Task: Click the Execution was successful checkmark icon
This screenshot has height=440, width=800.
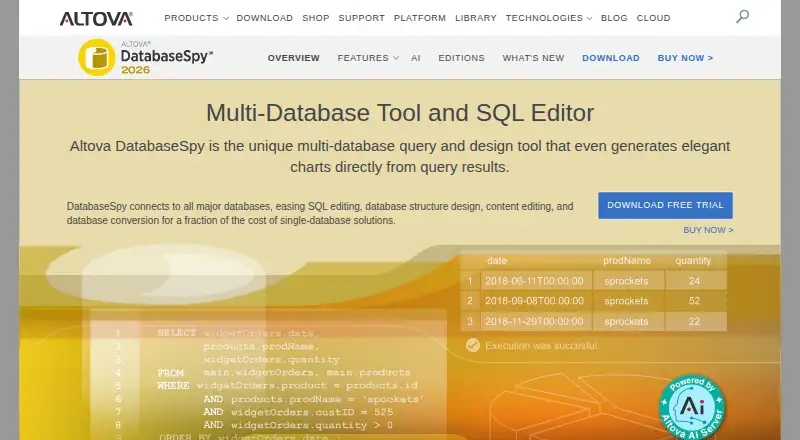Action: 473,346
